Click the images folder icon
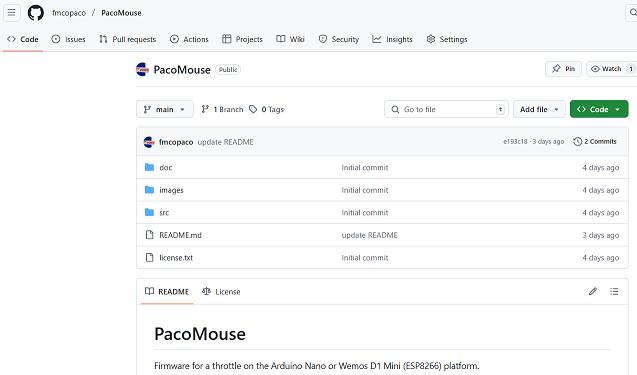637x375 pixels. [150, 190]
